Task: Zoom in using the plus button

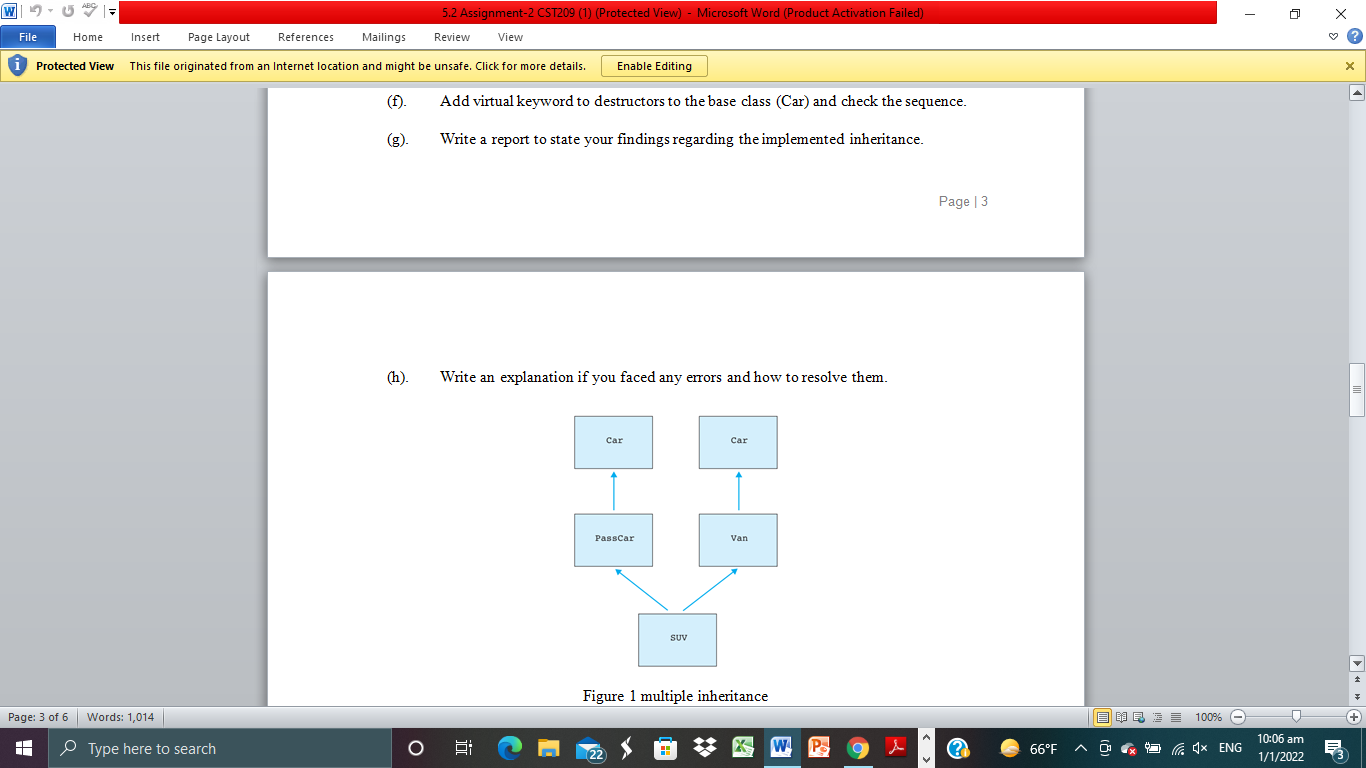Action: [x=1353, y=717]
